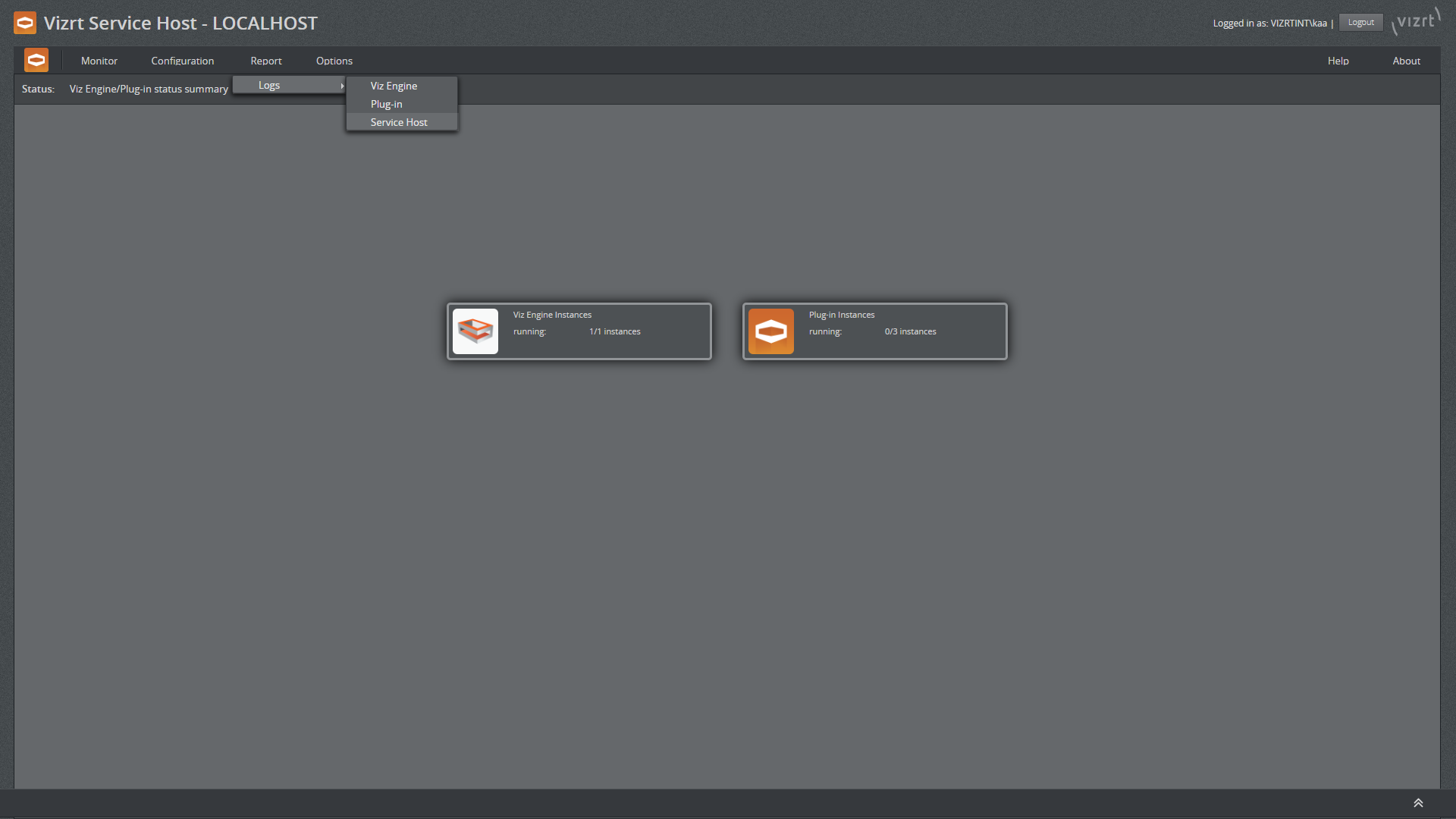Image resolution: width=1456 pixels, height=819 pixels.
Task: Click the Vizrt Service Host logo in the title bar
Action: (x=25, y=24)
